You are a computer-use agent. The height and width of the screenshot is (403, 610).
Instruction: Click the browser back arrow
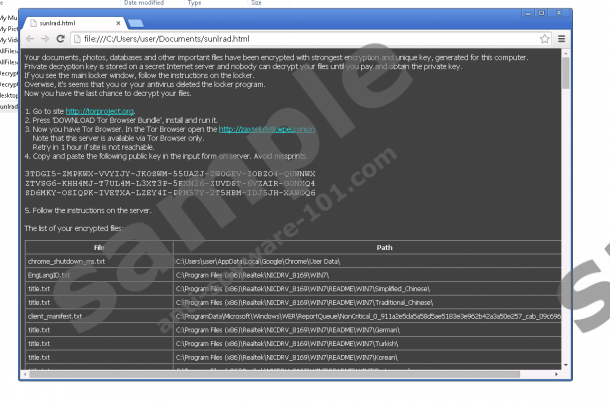point(30,38)
